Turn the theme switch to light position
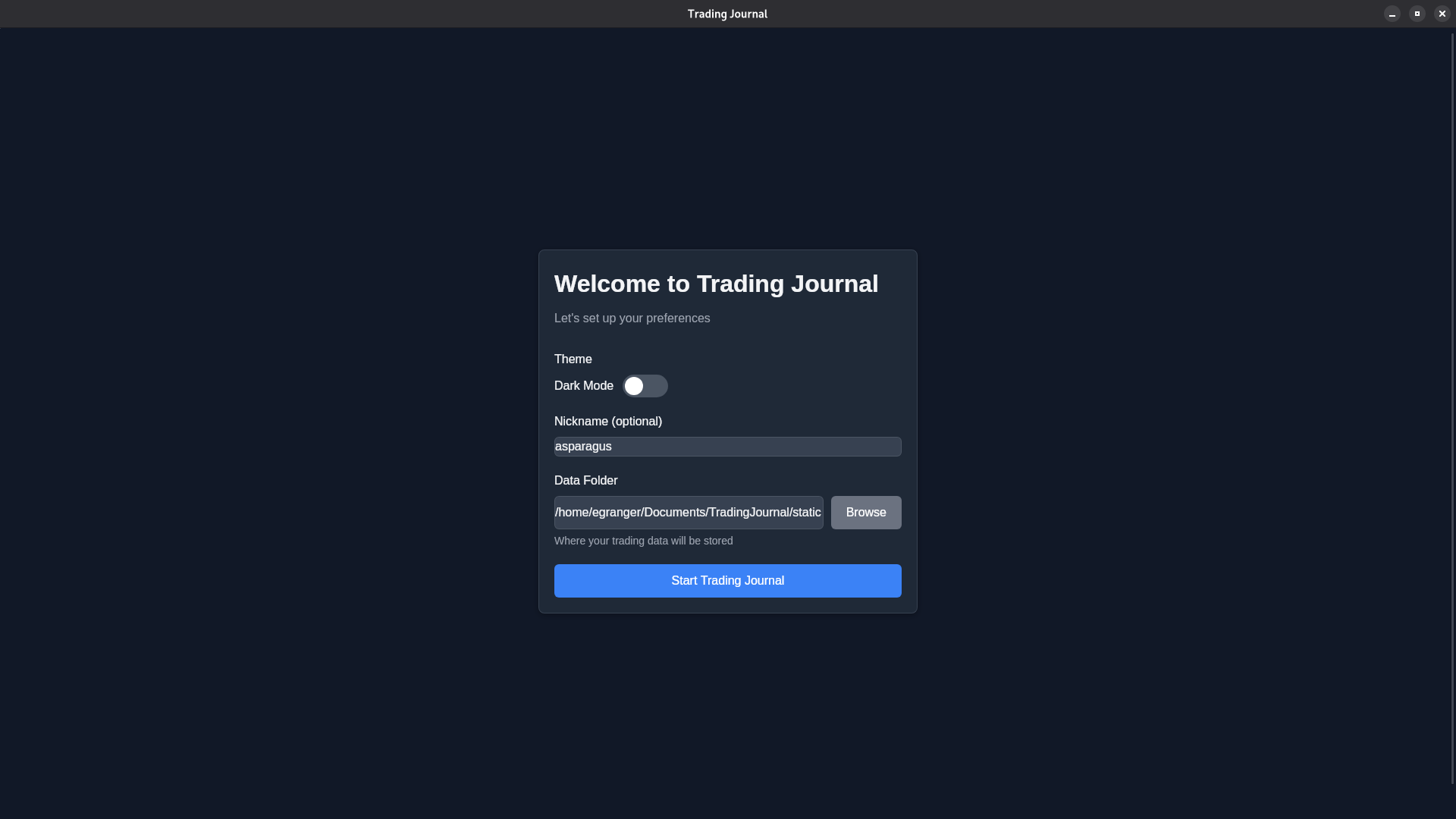The image size is (1456, 819). pyautogui.click(x=645, y=386)
